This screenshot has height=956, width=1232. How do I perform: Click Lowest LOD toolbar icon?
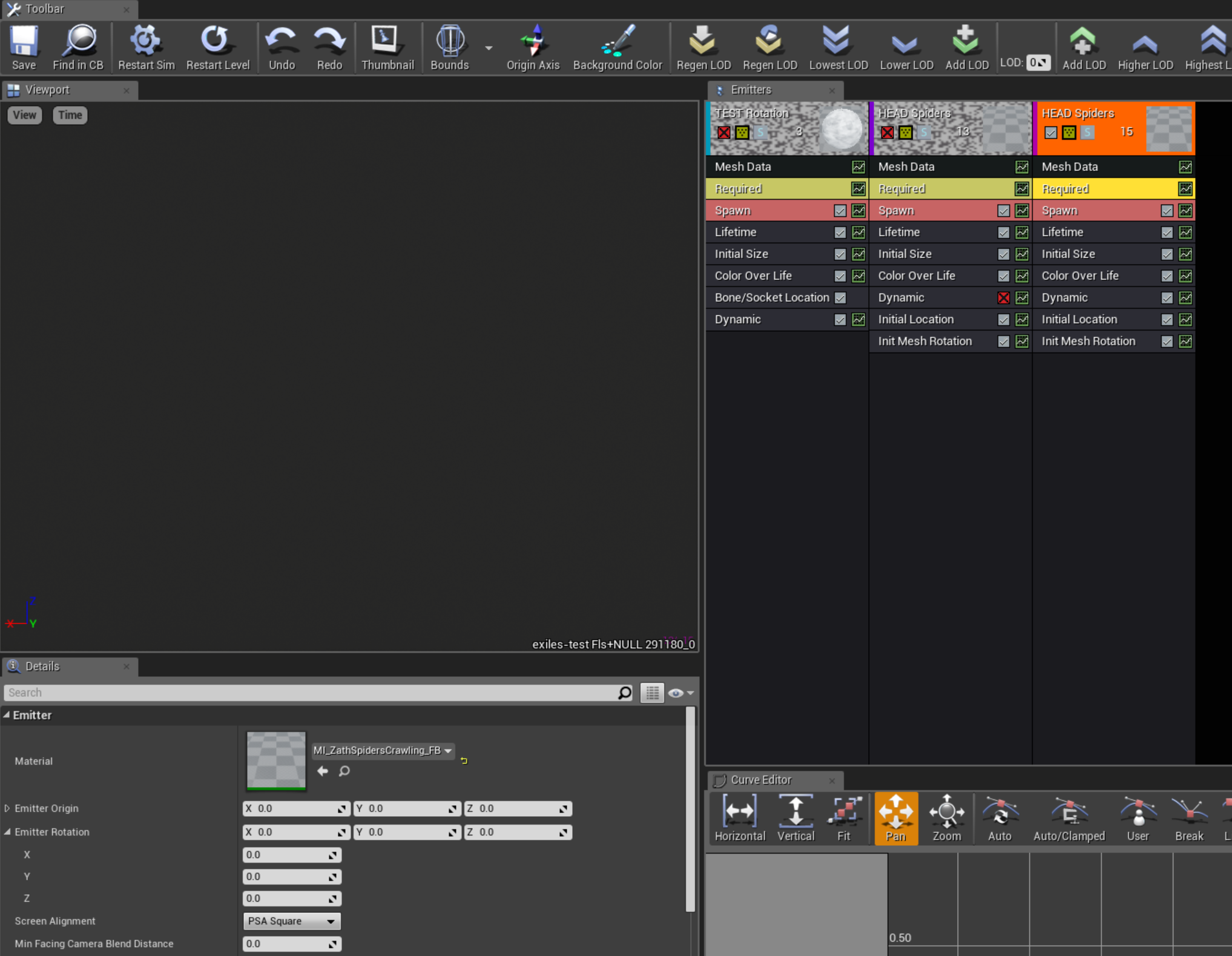pos(838,47)
